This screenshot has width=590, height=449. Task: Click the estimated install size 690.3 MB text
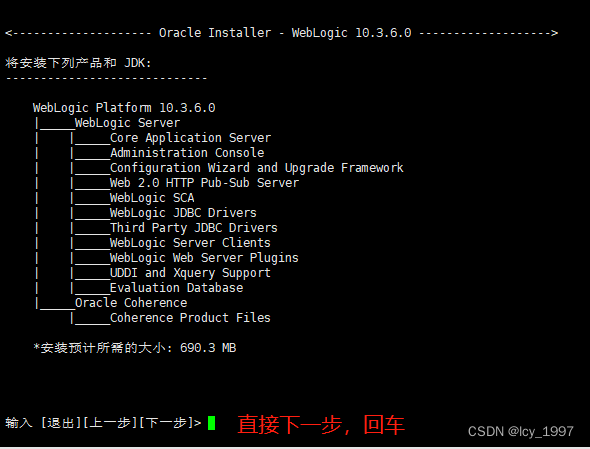coord(135,348)
